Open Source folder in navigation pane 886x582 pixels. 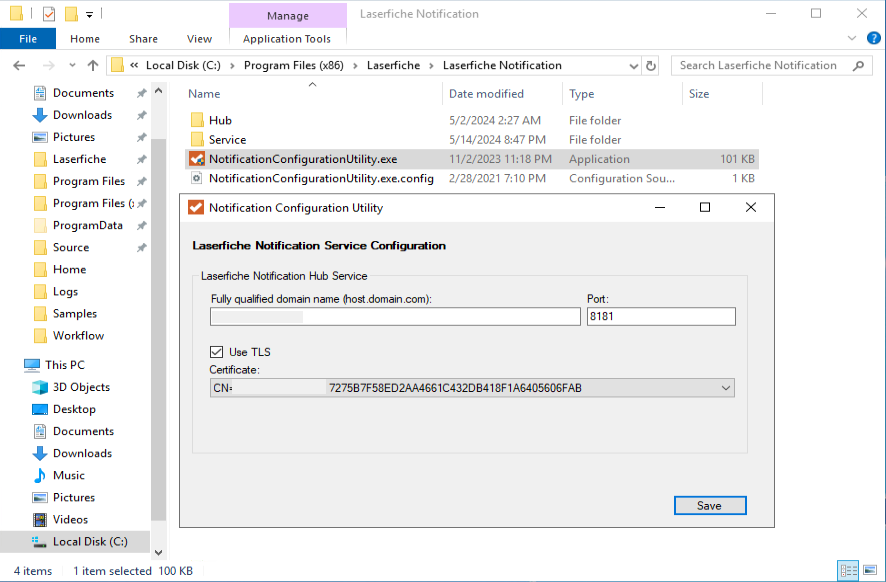pos(71,247)
